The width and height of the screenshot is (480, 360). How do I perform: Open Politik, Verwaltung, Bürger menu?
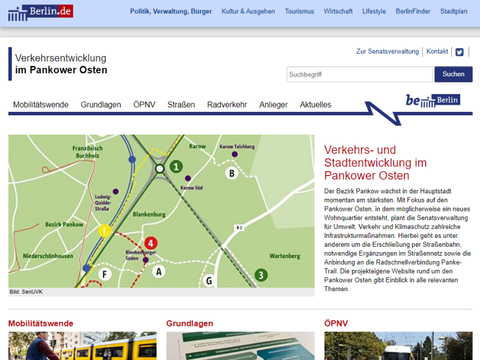171,11
